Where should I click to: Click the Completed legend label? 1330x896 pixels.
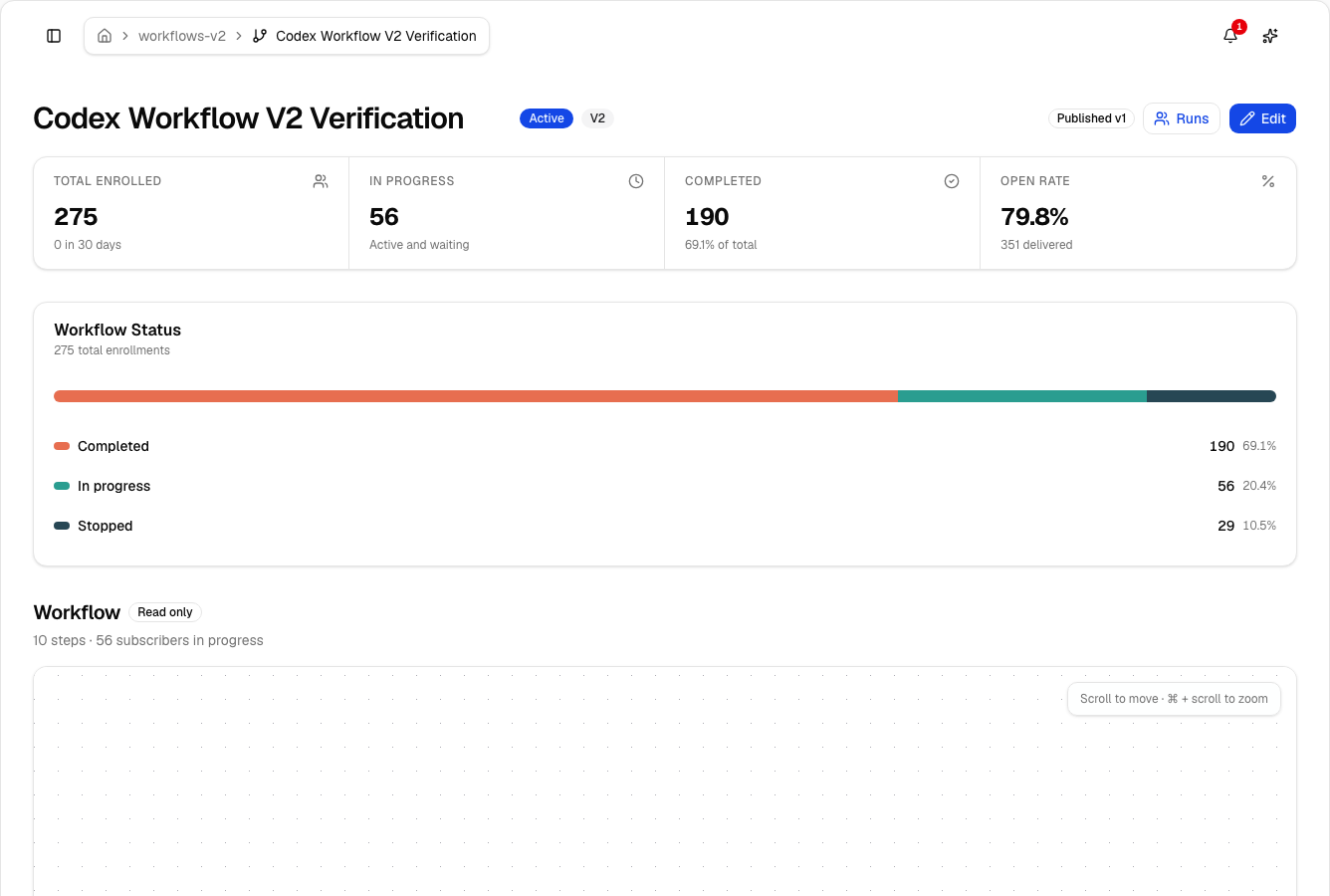[x=113, y=446]
